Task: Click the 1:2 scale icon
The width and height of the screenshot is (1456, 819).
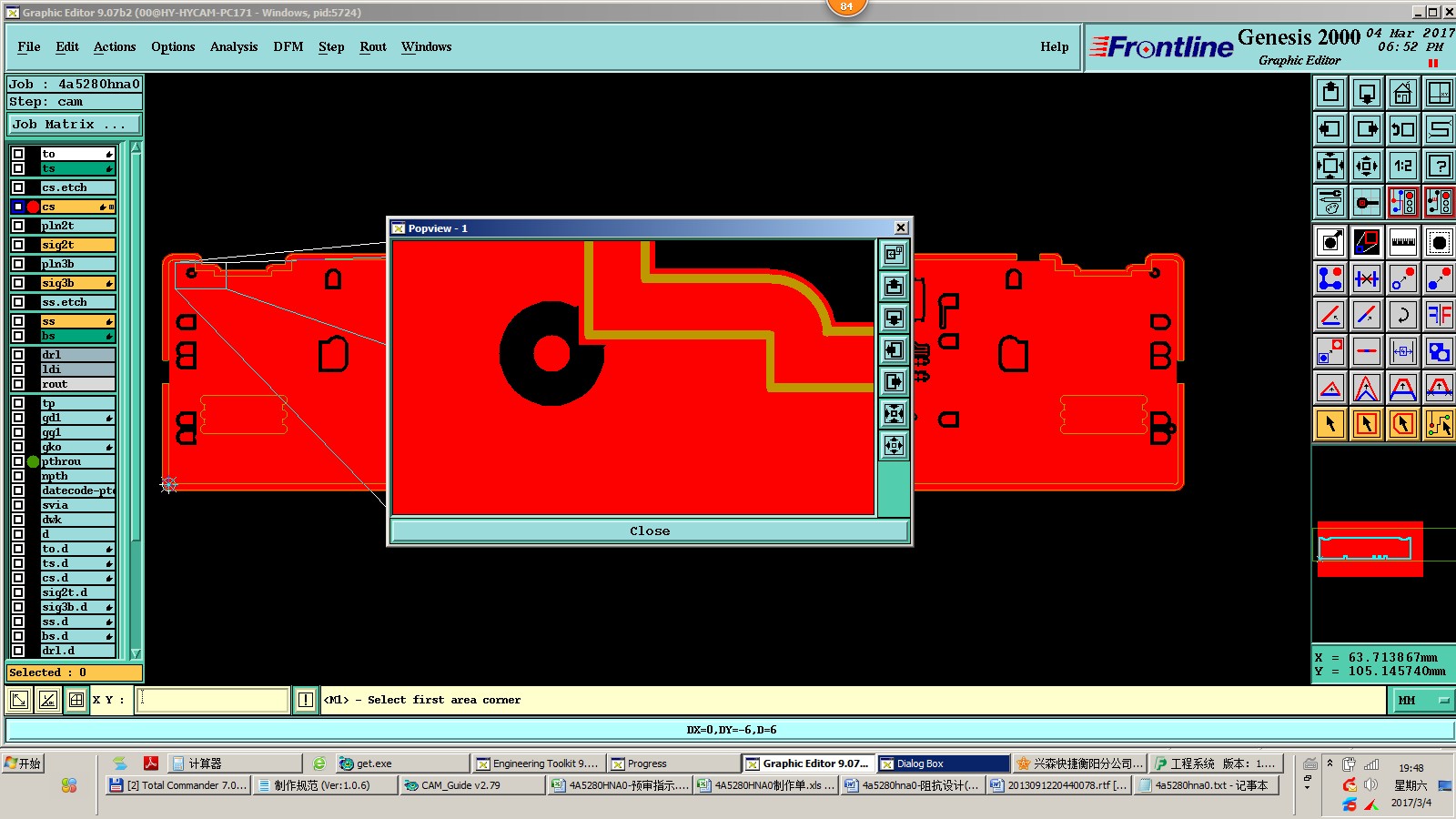Action: (1403, 166)
